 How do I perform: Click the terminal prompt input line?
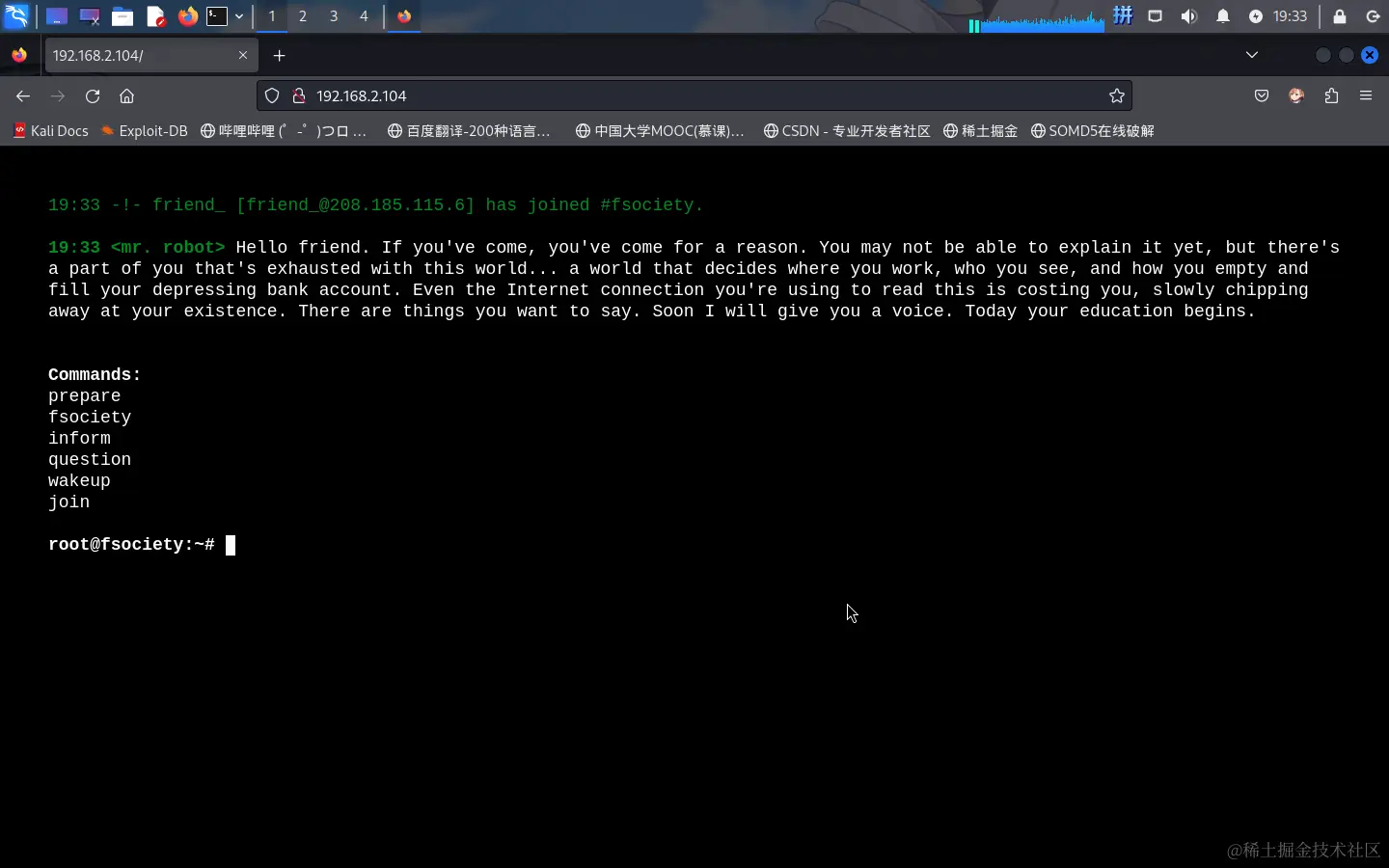pyautogui.click(x=142, y=545)
